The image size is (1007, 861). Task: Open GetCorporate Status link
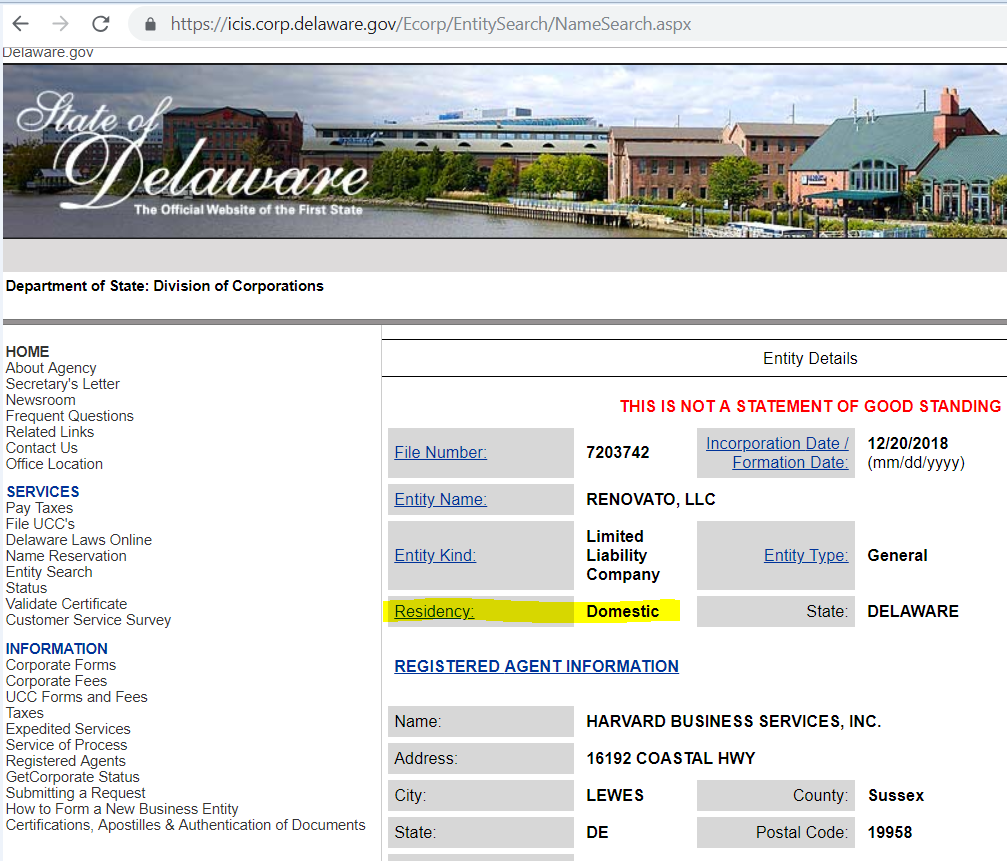pyautogui.click(x=73, y=778)
